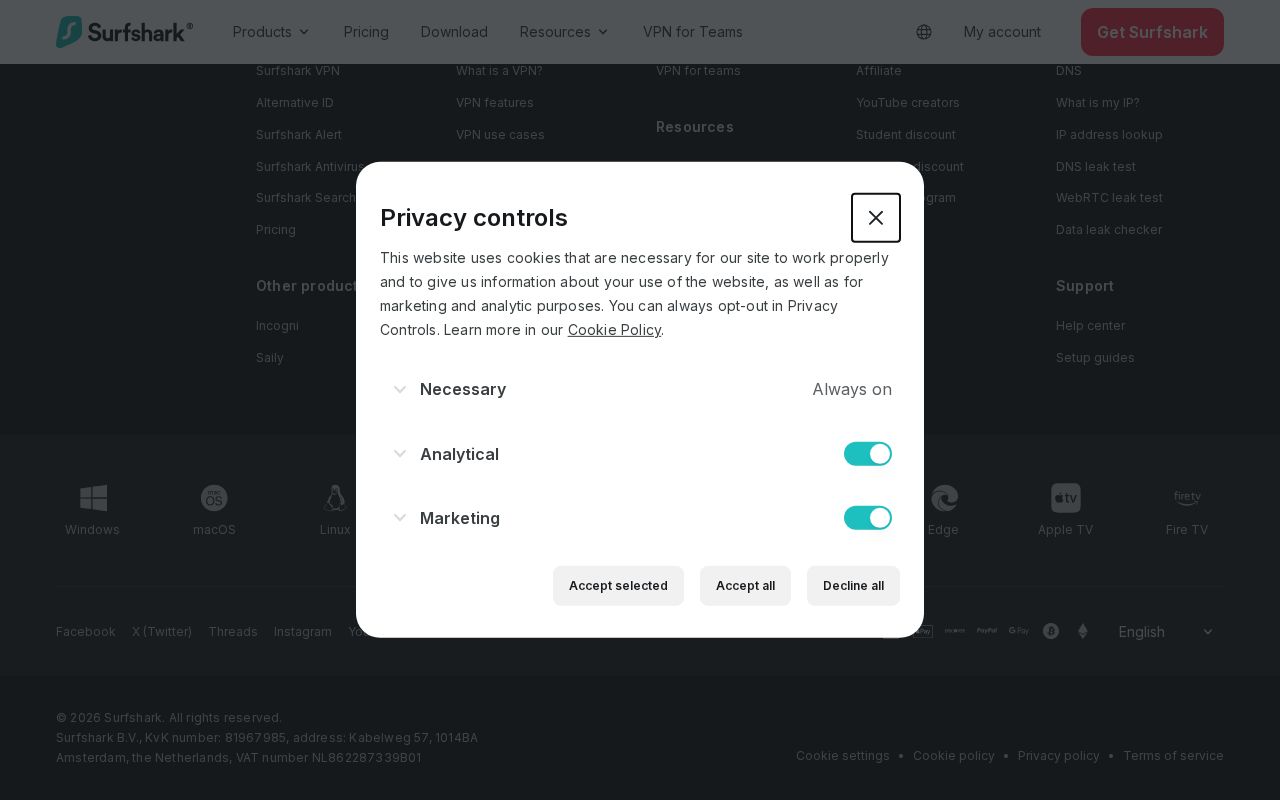Toggle the Analytical cookies switch
The height and width of the screenshot is (800, 1280).
[867, 454]
